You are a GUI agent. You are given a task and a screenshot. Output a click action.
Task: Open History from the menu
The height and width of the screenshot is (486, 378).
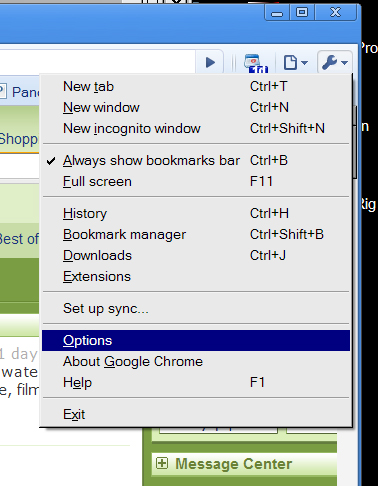point(196,213)
